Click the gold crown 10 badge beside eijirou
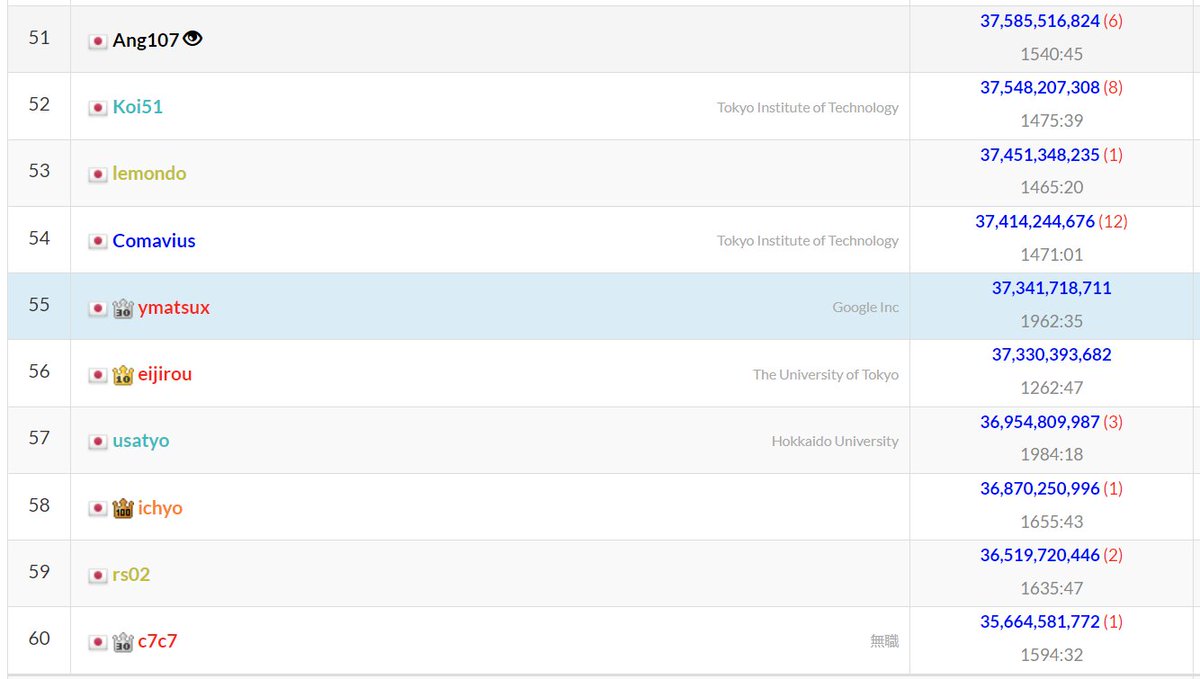Viewport: 1200px width, 679px height. 123,375
